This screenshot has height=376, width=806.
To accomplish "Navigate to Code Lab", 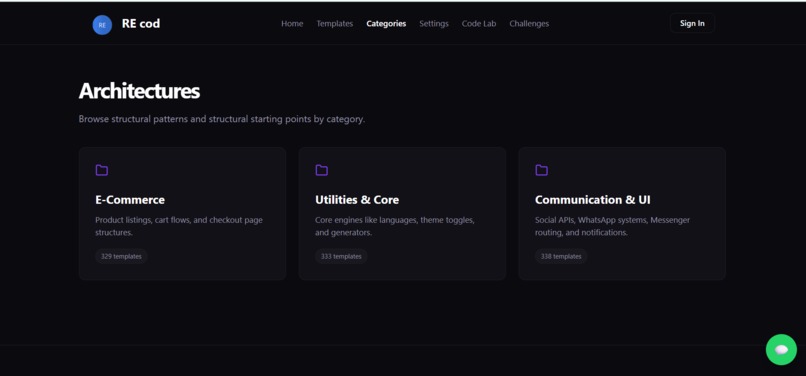I will [x=479, y=24].
